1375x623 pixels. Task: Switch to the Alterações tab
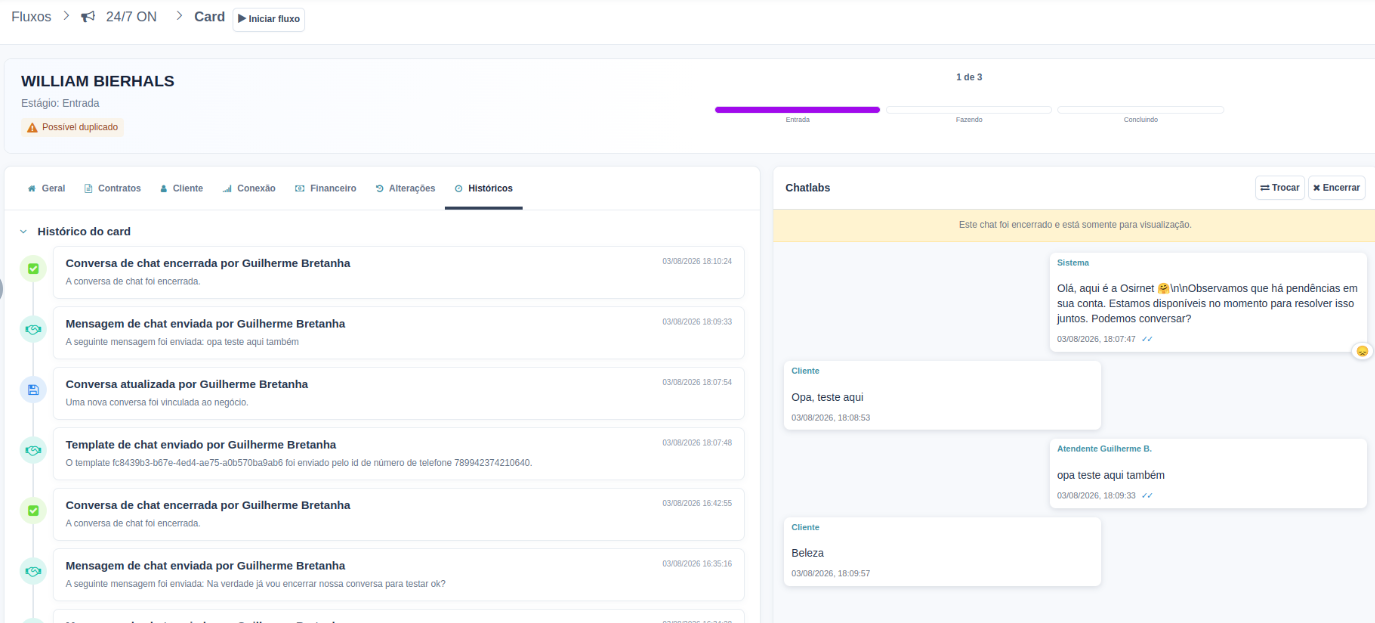click(405, 188)
